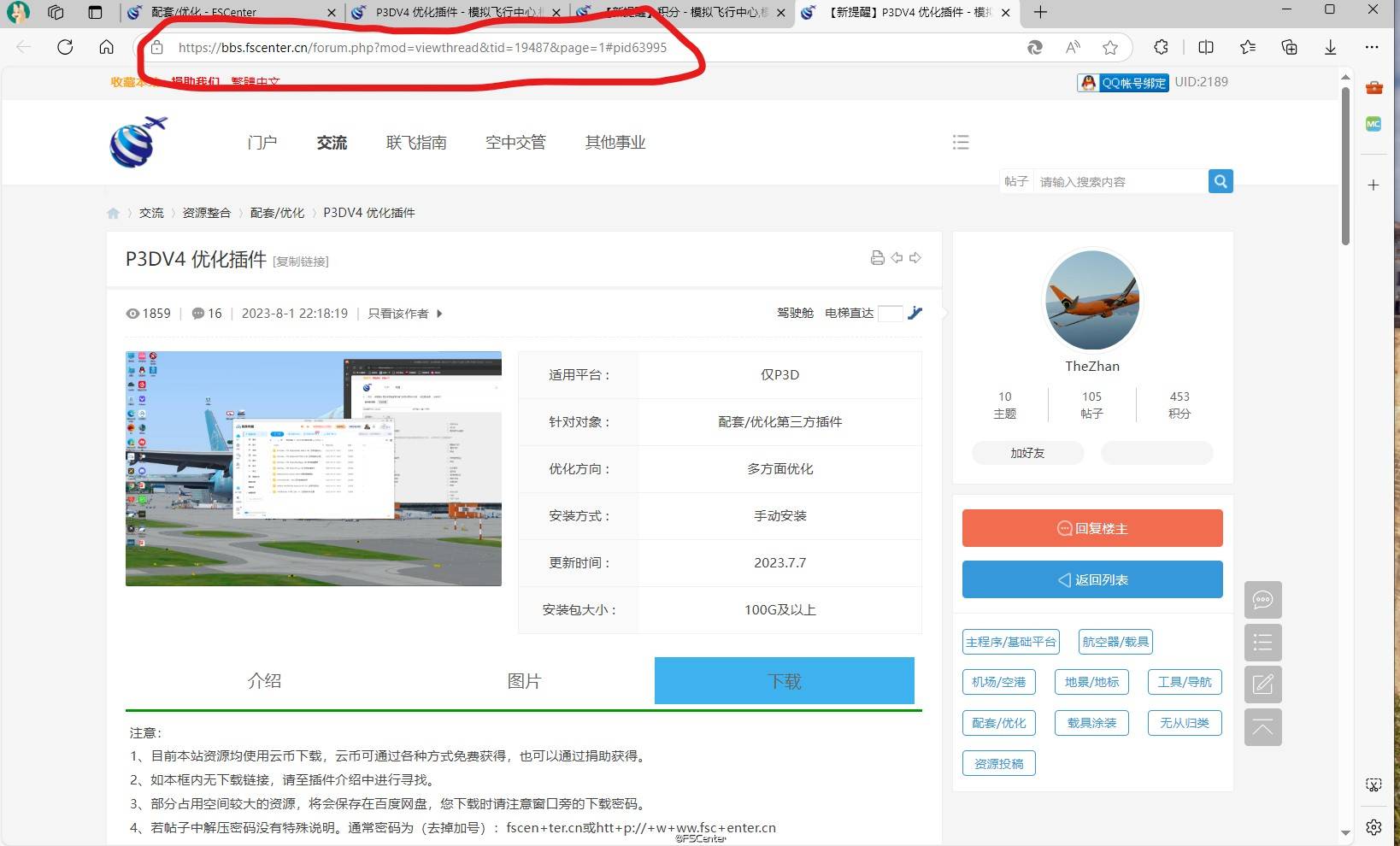Open 地景/地标 category tag
1400x846 pixels.
(1091, 682)
